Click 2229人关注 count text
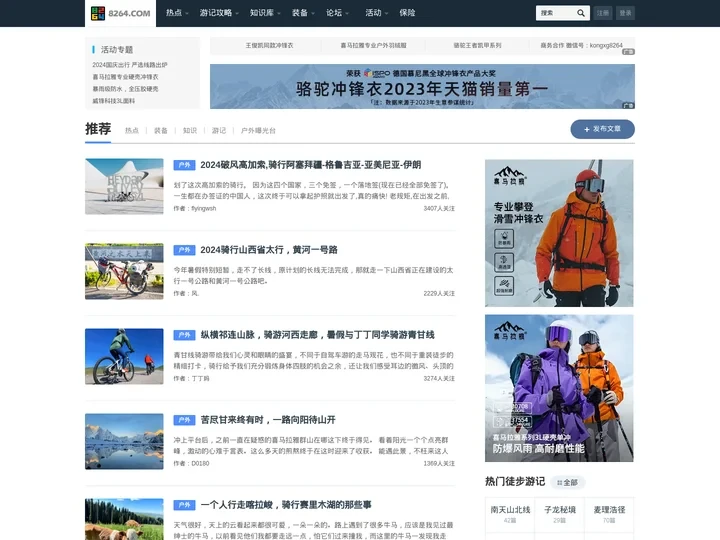This screenshot has height=540, width=720. (x=439, y=293)
